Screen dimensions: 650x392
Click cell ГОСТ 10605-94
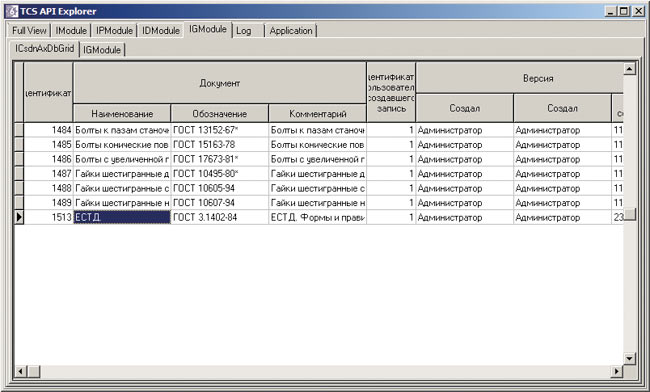point(220,188)
